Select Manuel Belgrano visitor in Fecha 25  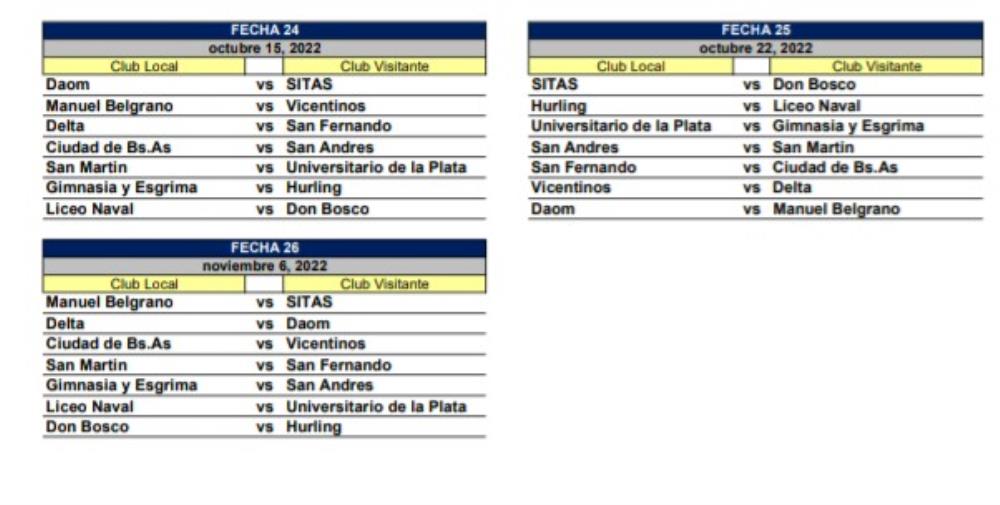(836, 209)
